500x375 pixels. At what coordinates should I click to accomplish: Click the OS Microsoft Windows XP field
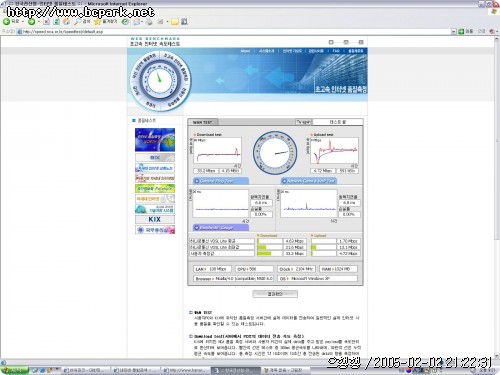pyautogui.click(x=317, y=278)
